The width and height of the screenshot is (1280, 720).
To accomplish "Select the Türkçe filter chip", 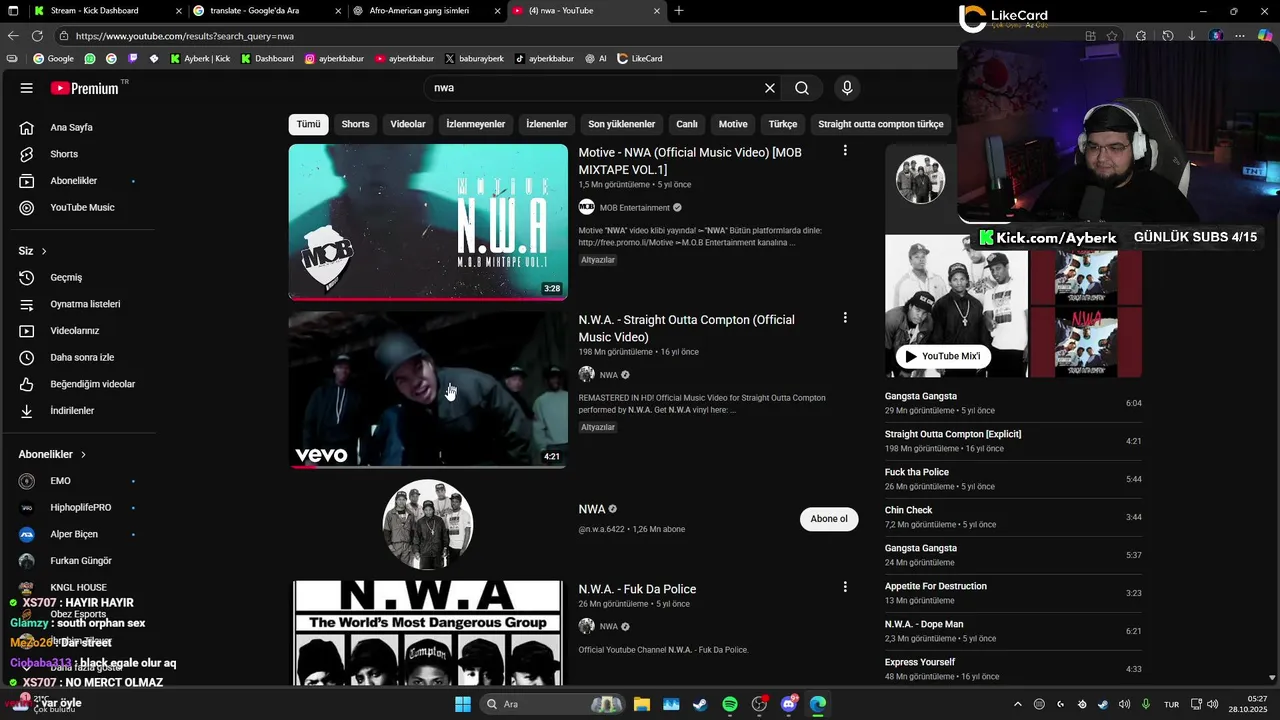I will pos(783,124).
